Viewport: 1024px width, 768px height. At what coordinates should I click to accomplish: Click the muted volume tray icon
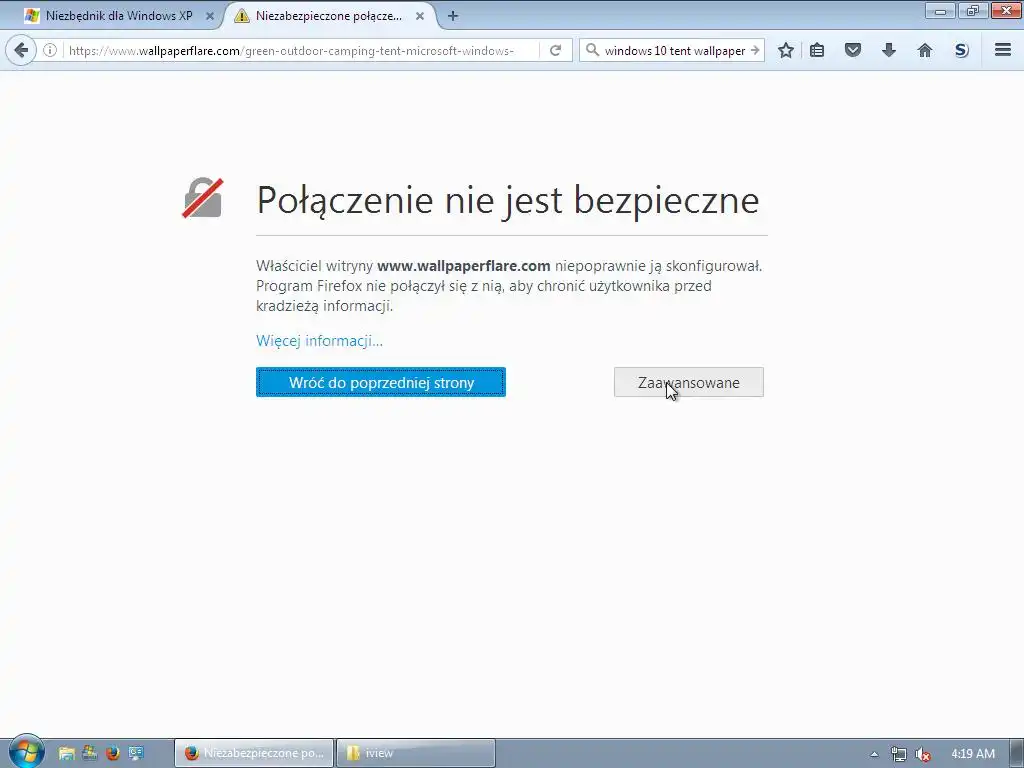pyautogui.click(x=922, y=754)
